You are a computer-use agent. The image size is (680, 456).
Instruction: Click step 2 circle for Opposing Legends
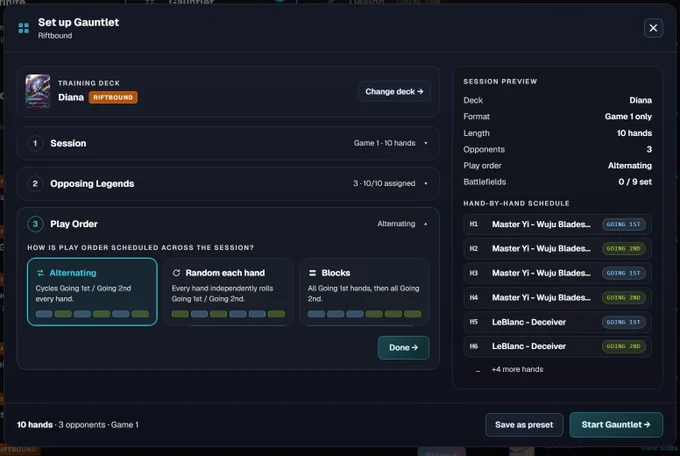[x=35, y=184]
